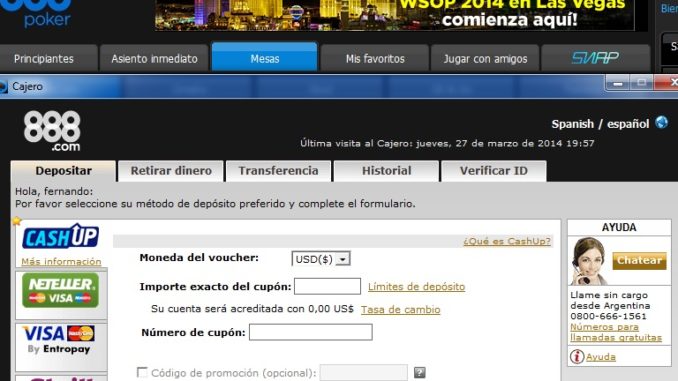
Task: Select the CashUp payment method logo
Action: tap(61, 237)
